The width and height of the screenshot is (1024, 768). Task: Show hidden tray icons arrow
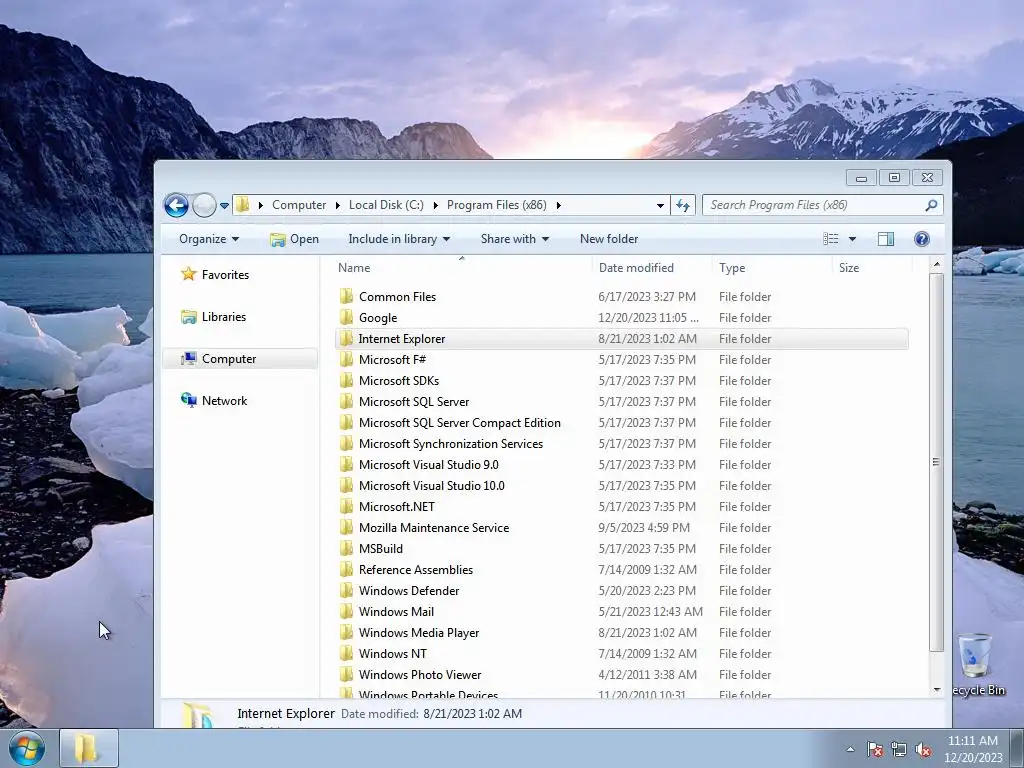pos(850,749)
